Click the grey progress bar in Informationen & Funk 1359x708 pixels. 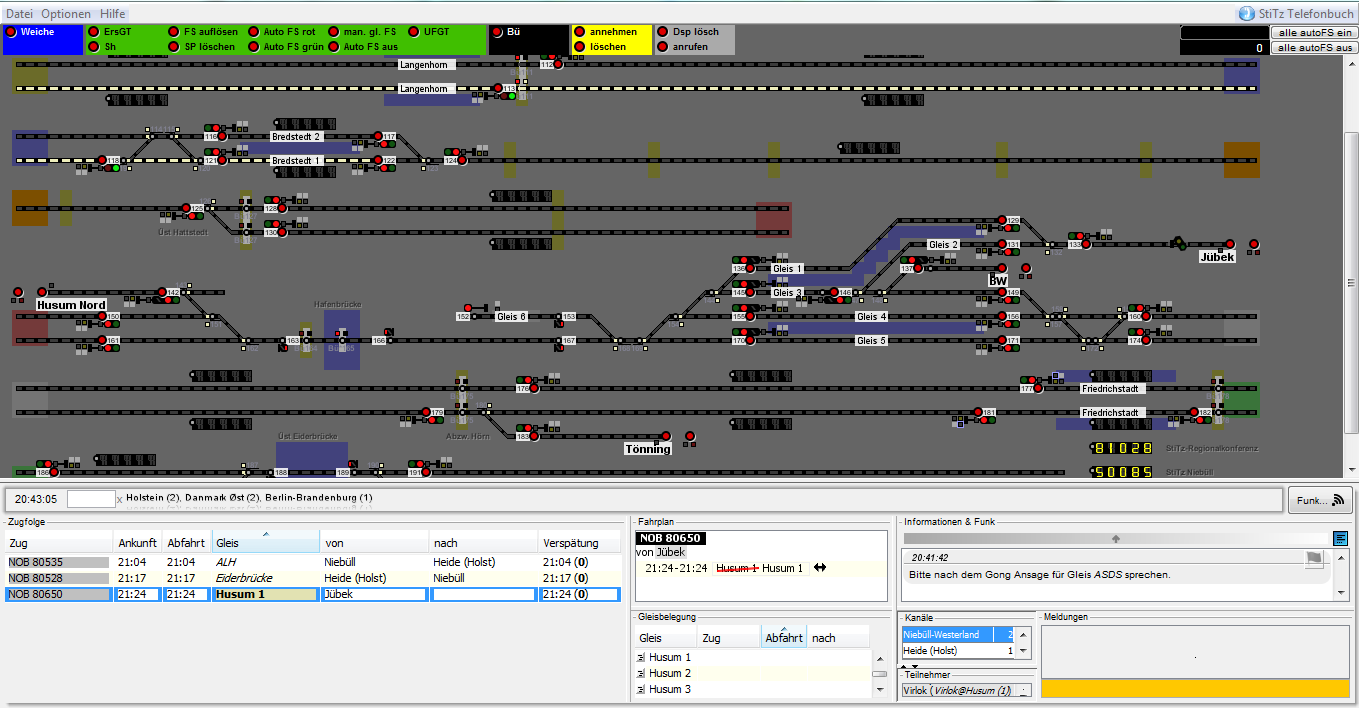1116,538
